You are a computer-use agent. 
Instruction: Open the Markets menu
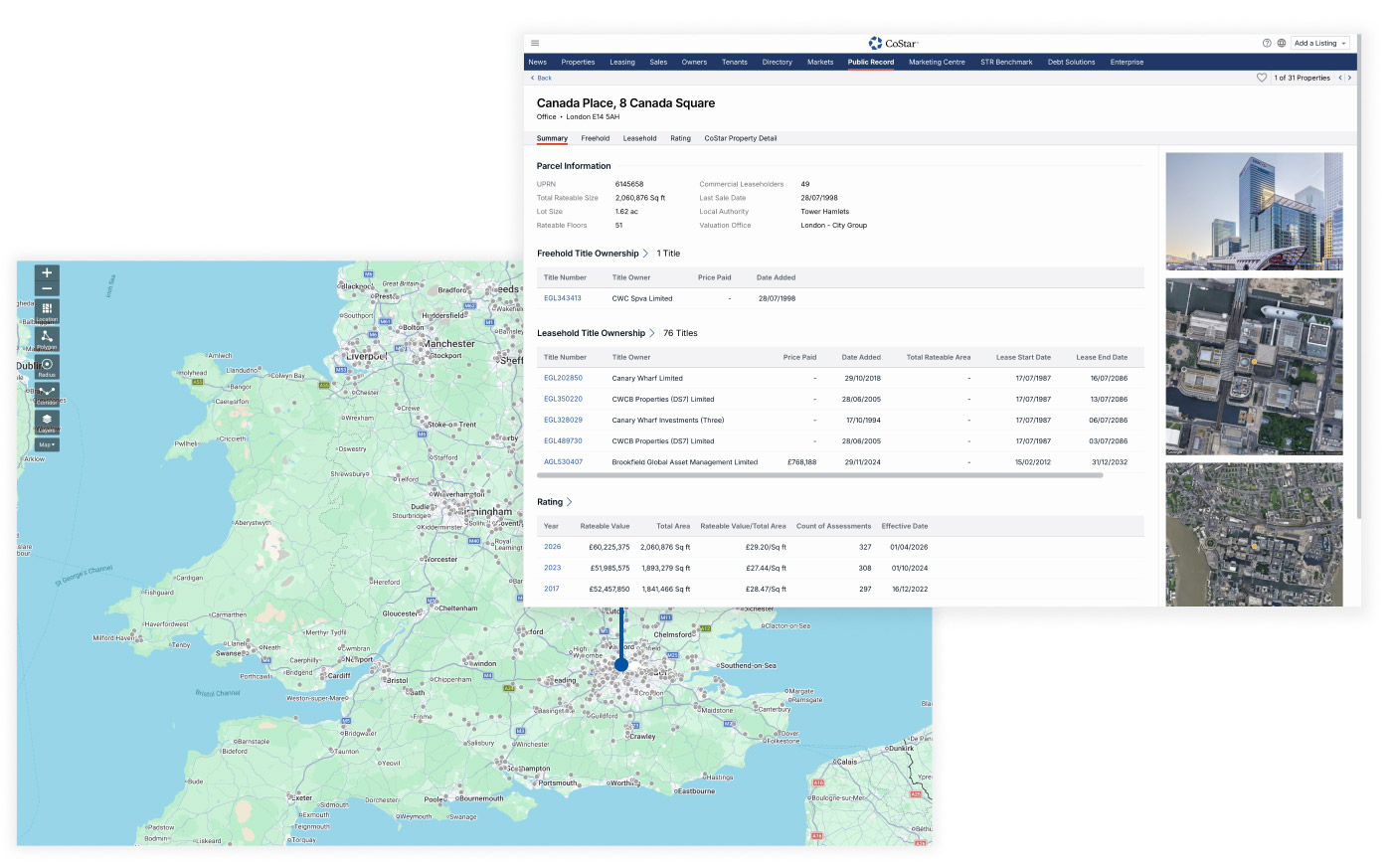point(820,62)
